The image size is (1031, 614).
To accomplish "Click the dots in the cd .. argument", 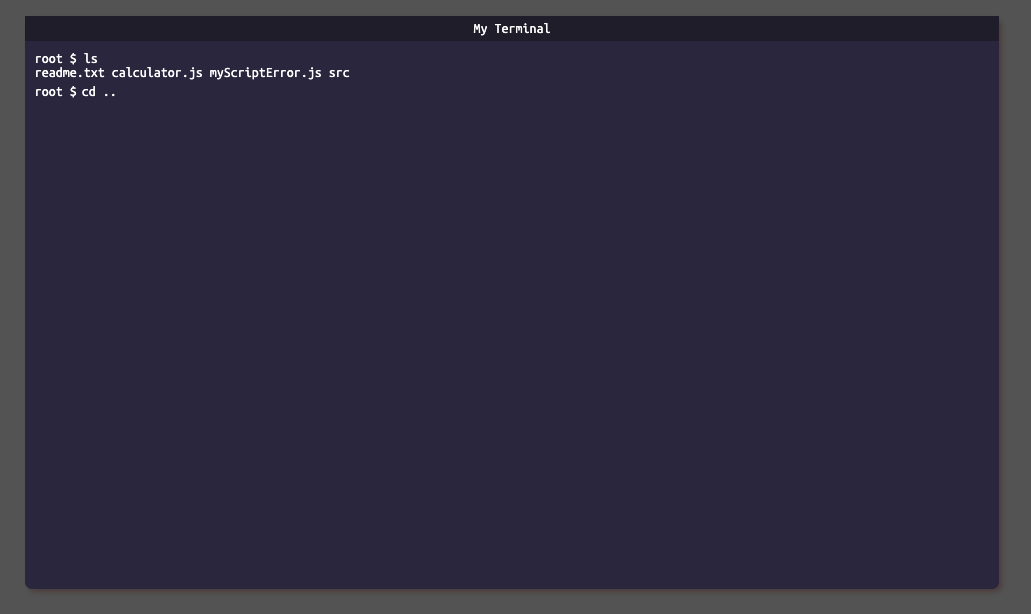I will (x=112, y=91).
